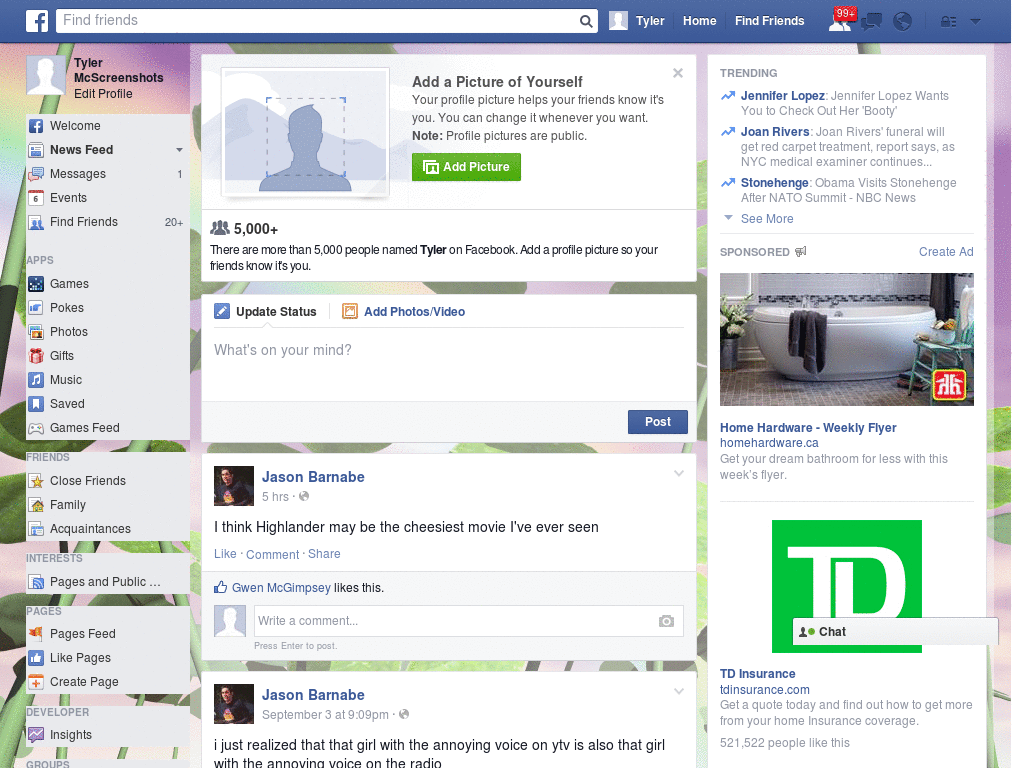Open the Chat bar
The width and height of the screenshot is (1024, 768).
[895, 632]
